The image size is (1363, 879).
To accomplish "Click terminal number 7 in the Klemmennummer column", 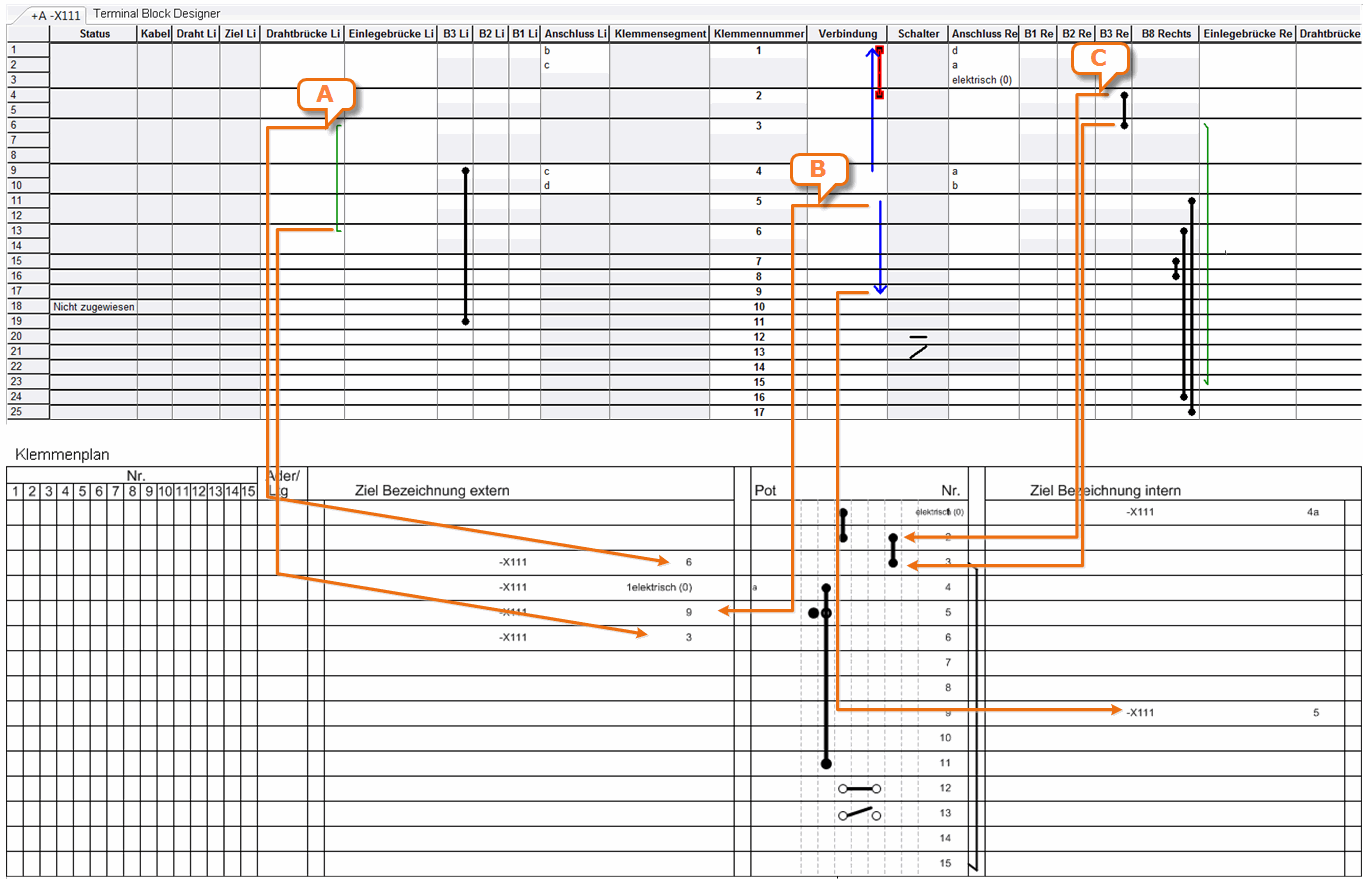I will click(x=760, y=261).
